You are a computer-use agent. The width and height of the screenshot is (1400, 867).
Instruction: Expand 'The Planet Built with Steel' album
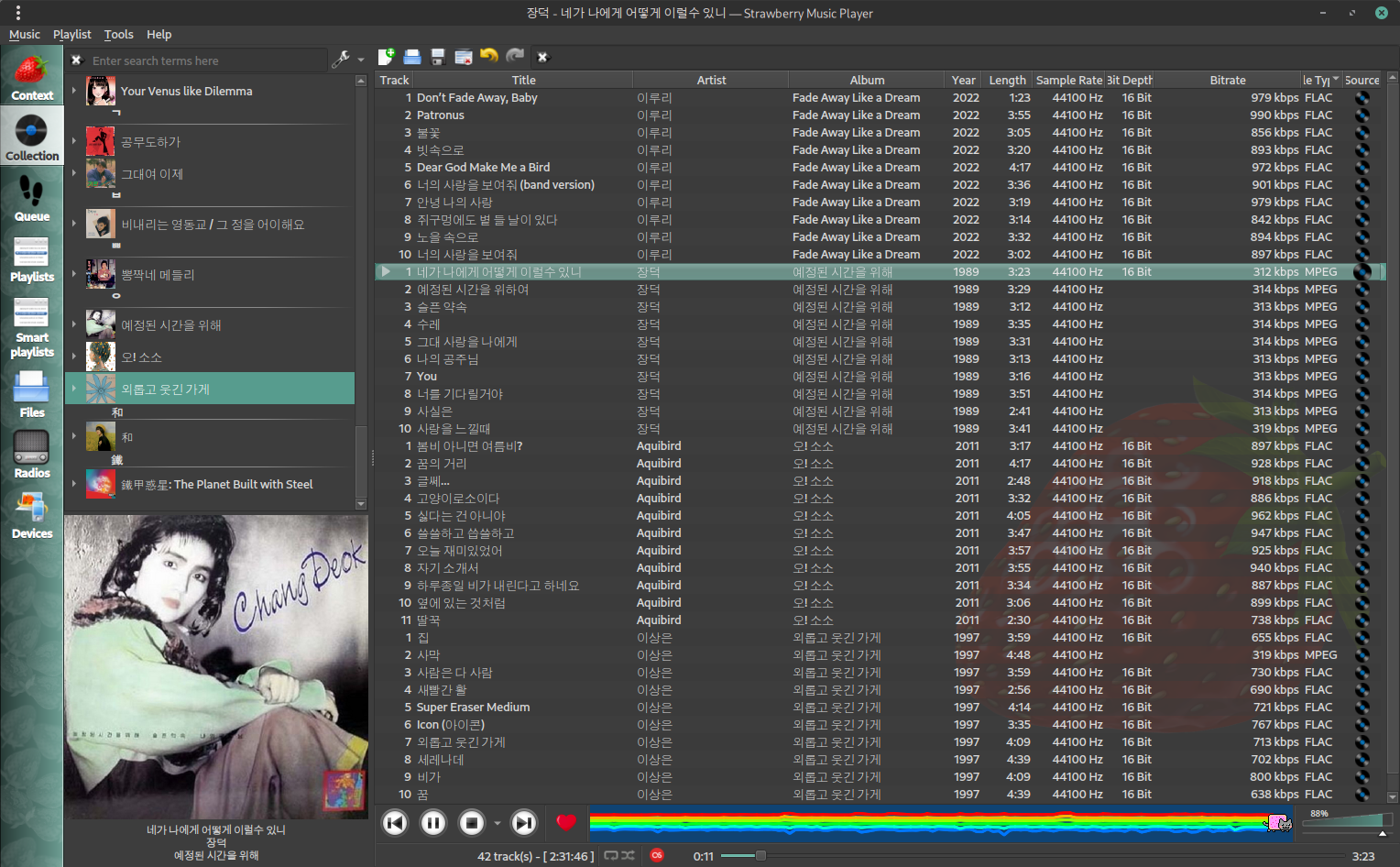tap(74, 484)
